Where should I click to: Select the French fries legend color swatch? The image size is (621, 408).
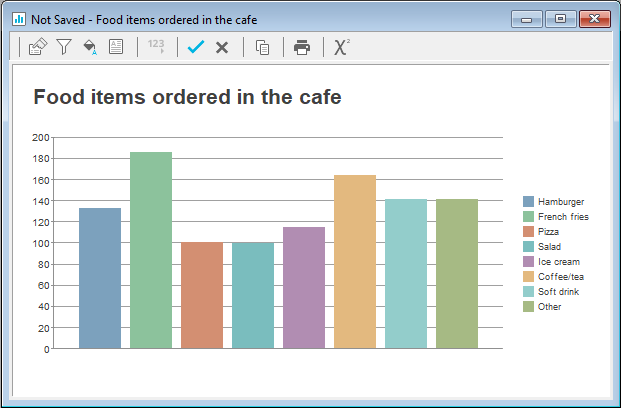528,217
